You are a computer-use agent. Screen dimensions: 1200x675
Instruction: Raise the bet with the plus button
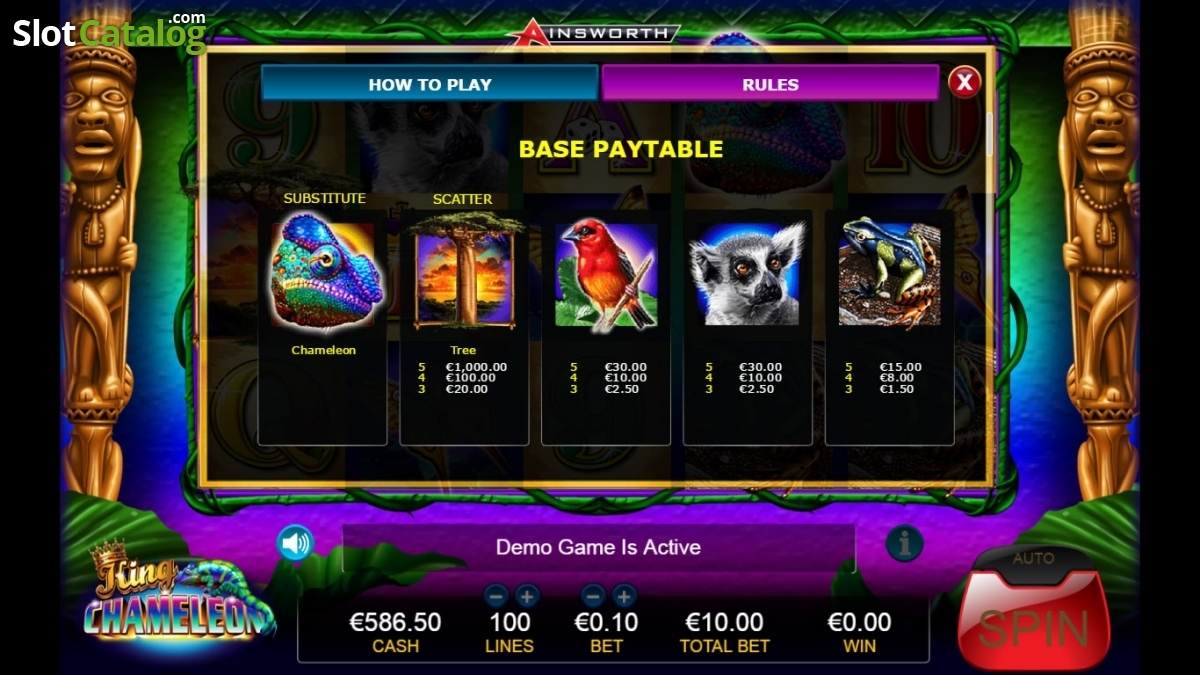tap(624, 597)
